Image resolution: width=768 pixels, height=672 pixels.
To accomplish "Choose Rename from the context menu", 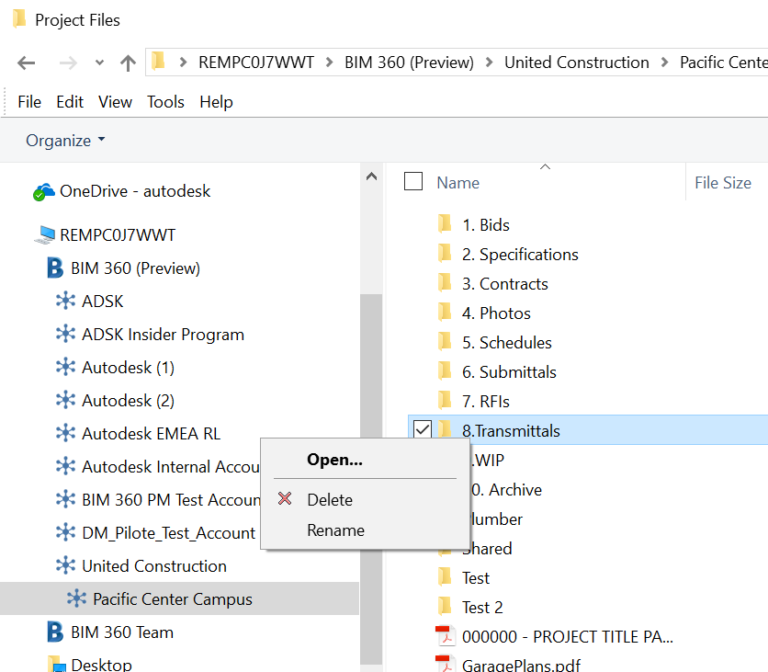I will pyautogui.click(x=335, y=530).
